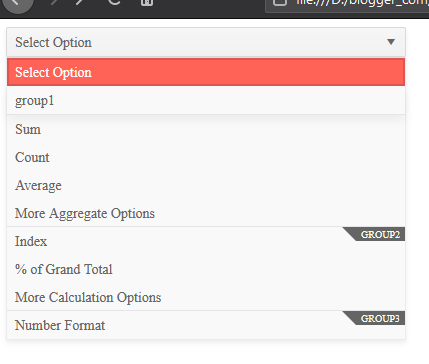Collapse the dropdown with the arrow indicator

(x=391, y=42)
